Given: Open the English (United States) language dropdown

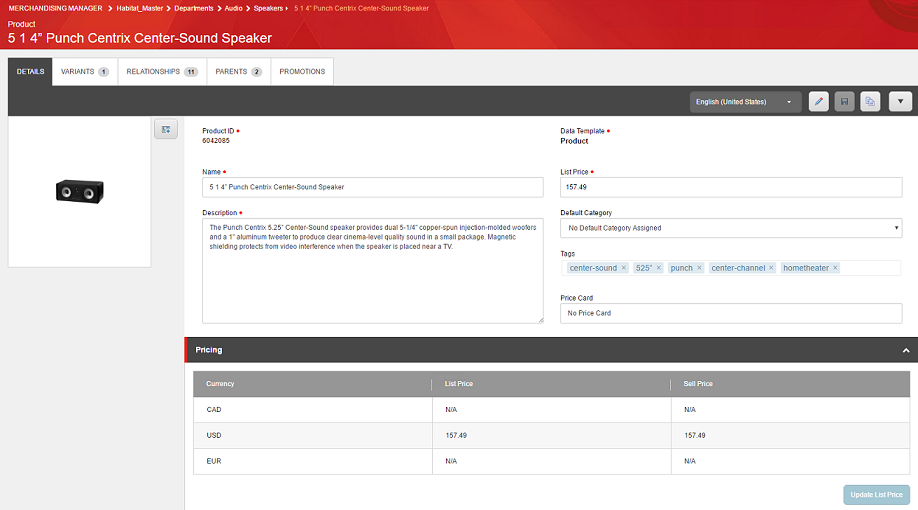Looking at the screenshot, I should 745,101.
